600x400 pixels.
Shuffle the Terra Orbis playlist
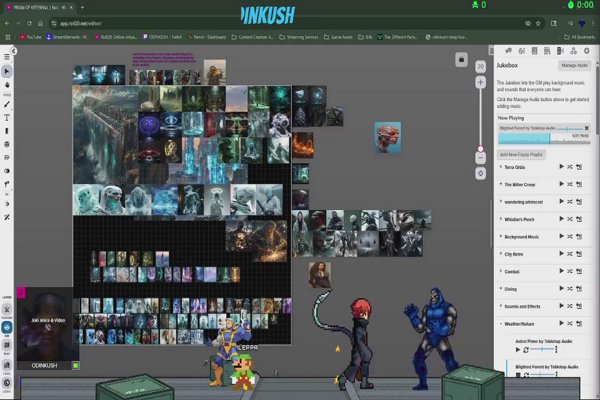pos(570,167)
